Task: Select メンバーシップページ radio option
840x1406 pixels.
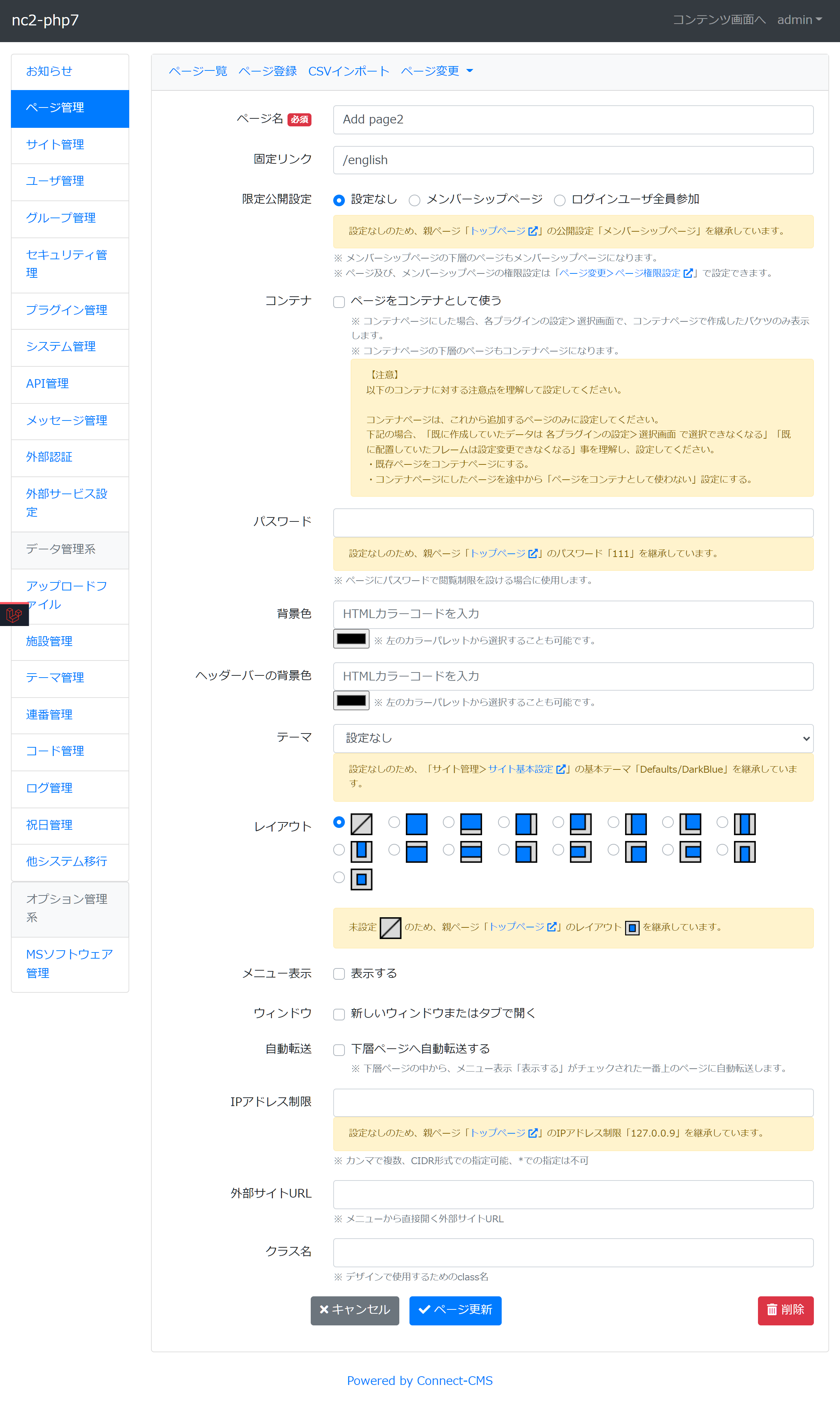Action: point(414,200)
